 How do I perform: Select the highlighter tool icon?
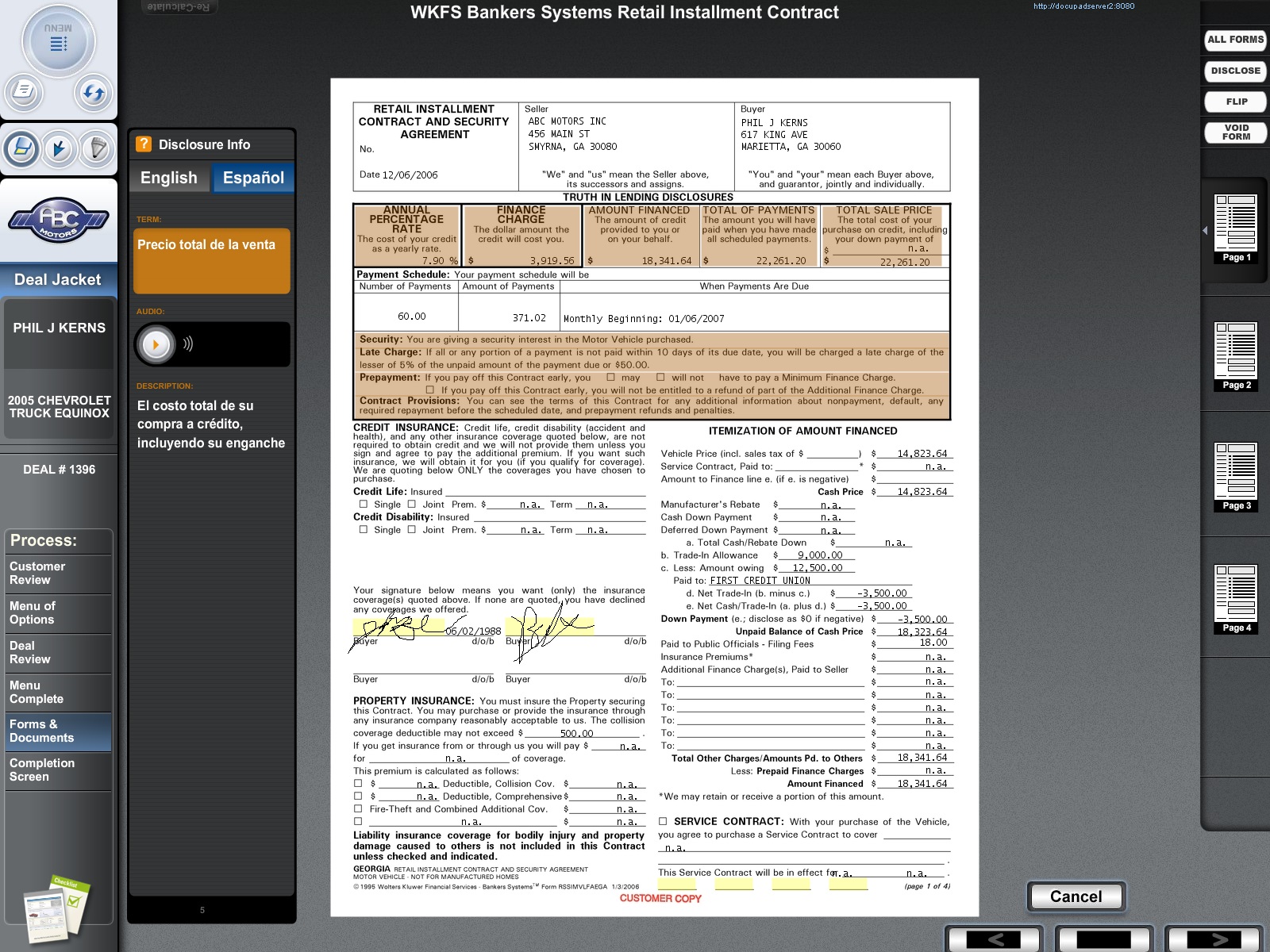[x=21, y=148]
